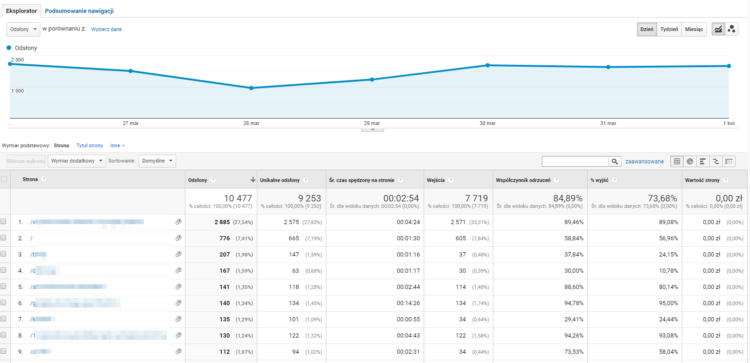Screen dimensions: 750x363
Task: Switch to the Eksplorator tab
Action: click(21, 11)
